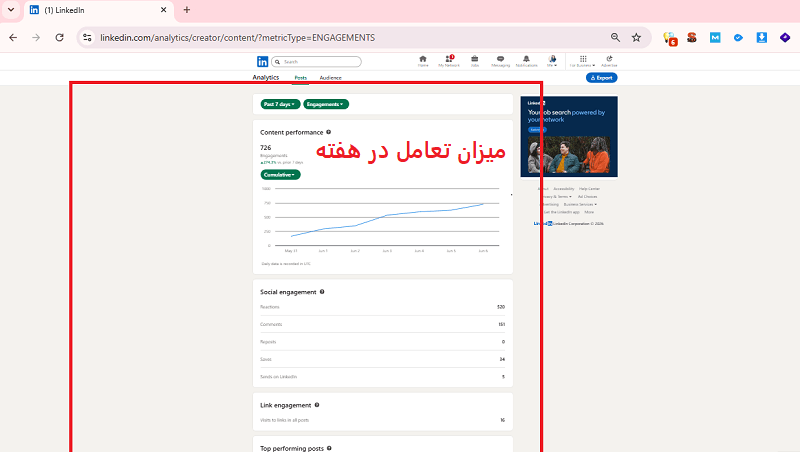
Task: Open the Help Center footer link
Action: (589, 189)
